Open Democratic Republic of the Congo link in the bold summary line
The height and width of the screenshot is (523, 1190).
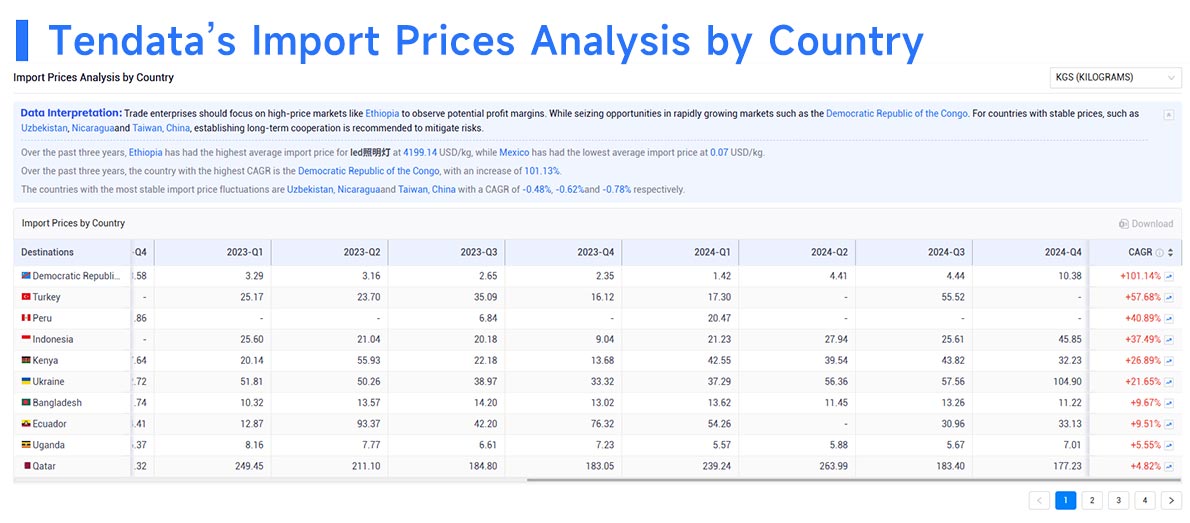pos(896,113)
